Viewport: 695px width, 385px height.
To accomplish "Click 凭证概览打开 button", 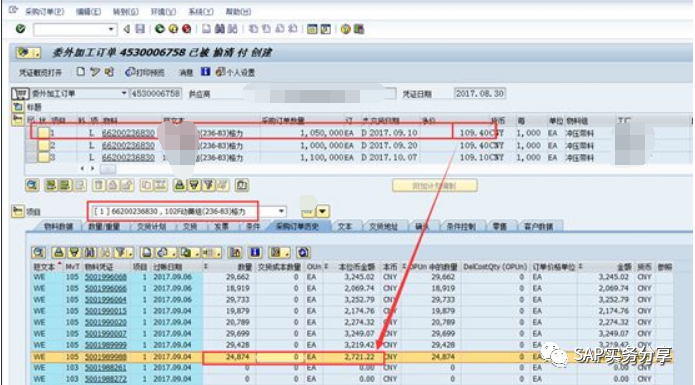I will 40,72.
